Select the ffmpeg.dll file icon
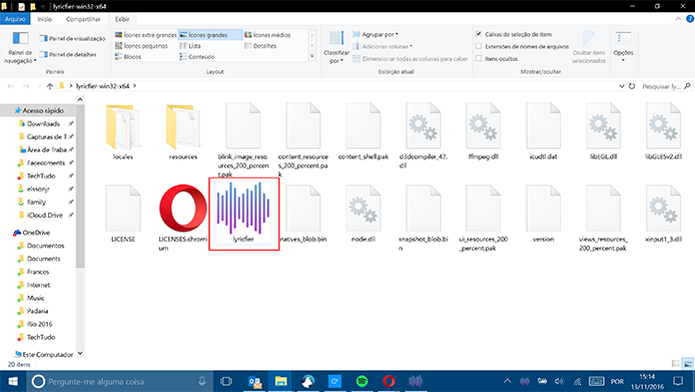Screen dimensions: 695x392 click(483, 126)
